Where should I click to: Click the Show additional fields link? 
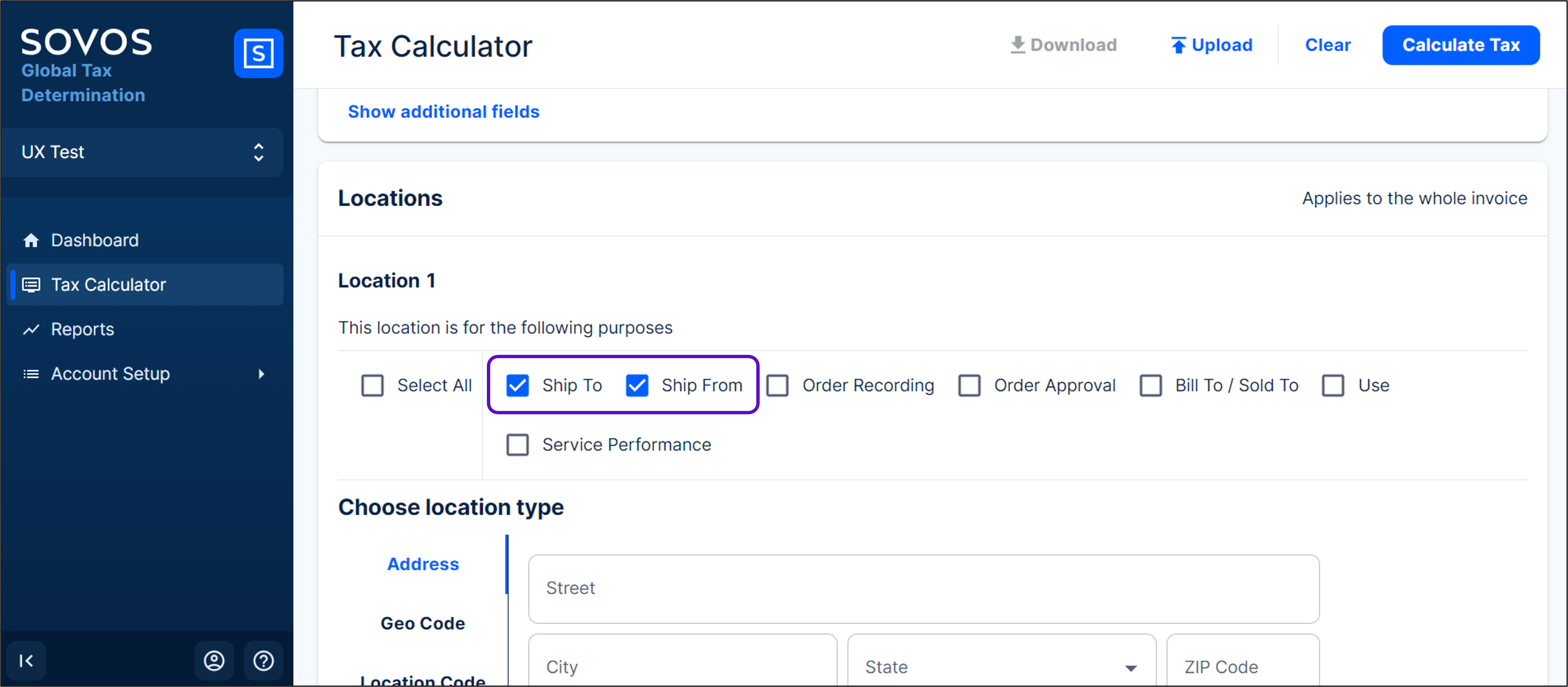pyautogui.click(x=443, y=111)
